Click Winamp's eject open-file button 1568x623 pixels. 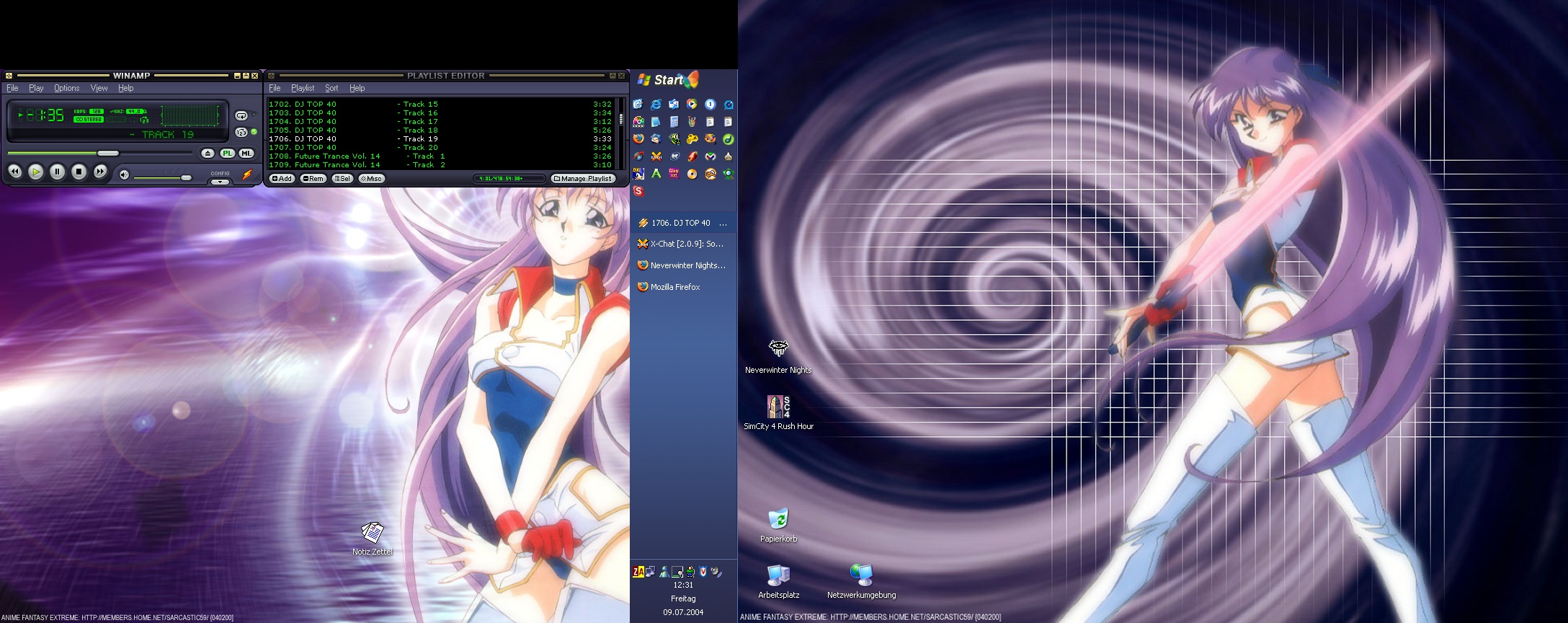pyautogui.click(x=208, y=154)
